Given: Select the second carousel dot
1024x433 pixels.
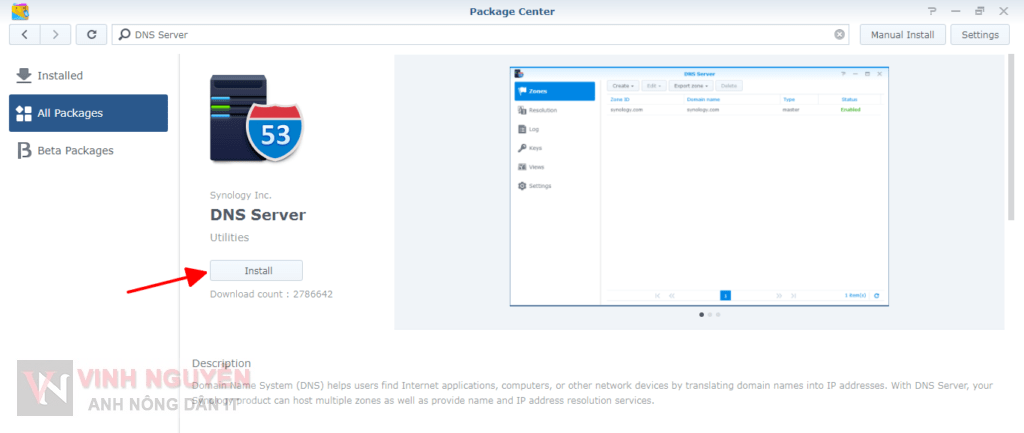Looking at the screenshot, I should (x=709, y=315).
